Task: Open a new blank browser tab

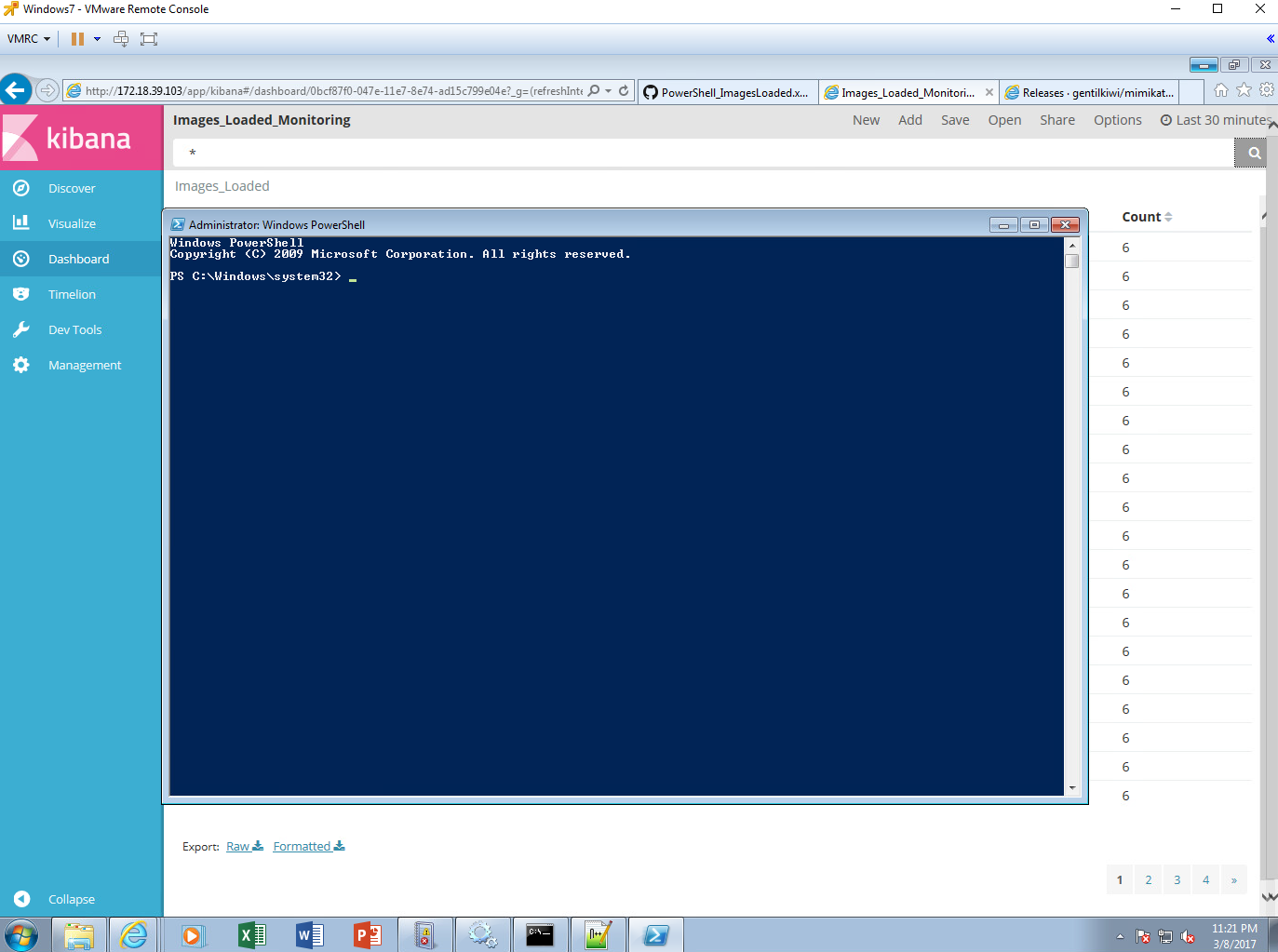Action: [x=1191, y=92]
